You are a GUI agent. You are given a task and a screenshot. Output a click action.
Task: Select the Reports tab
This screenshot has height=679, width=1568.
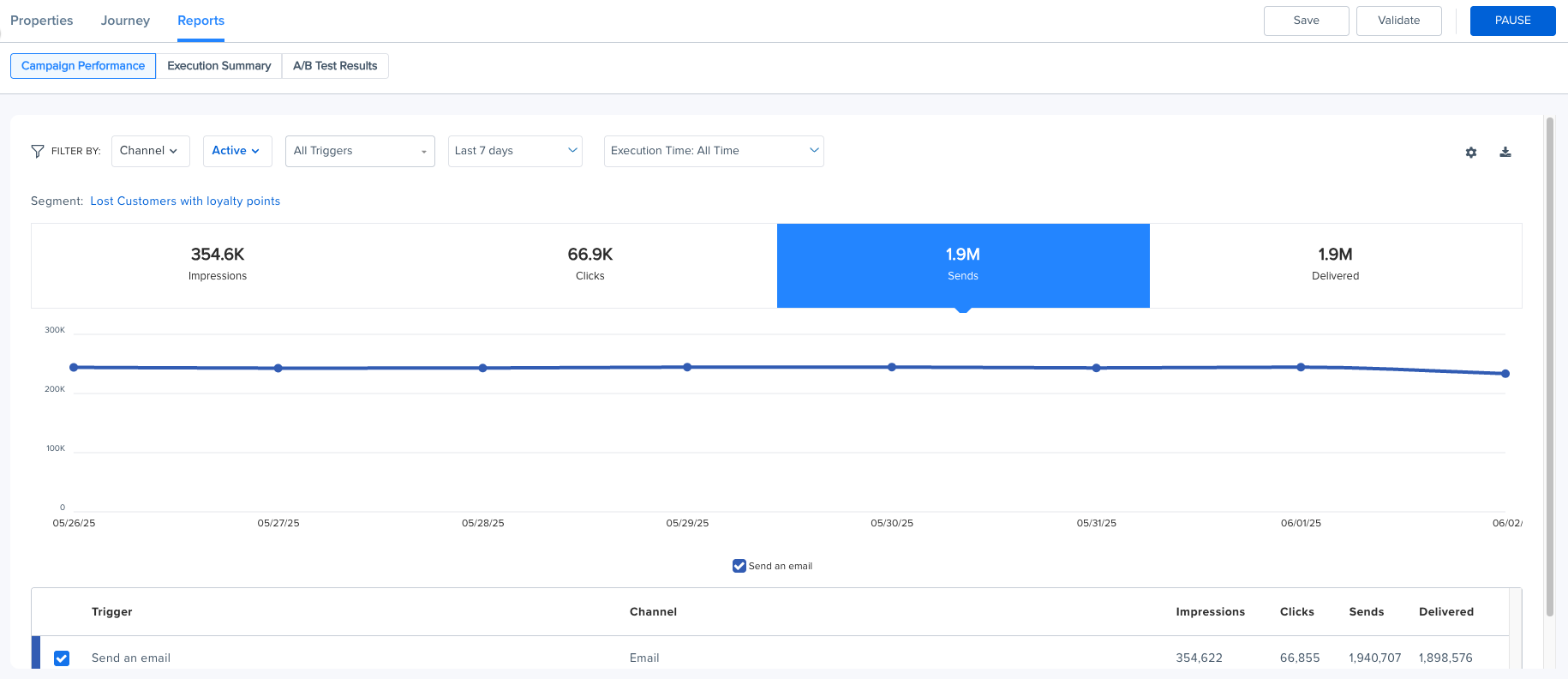[201, 21]
